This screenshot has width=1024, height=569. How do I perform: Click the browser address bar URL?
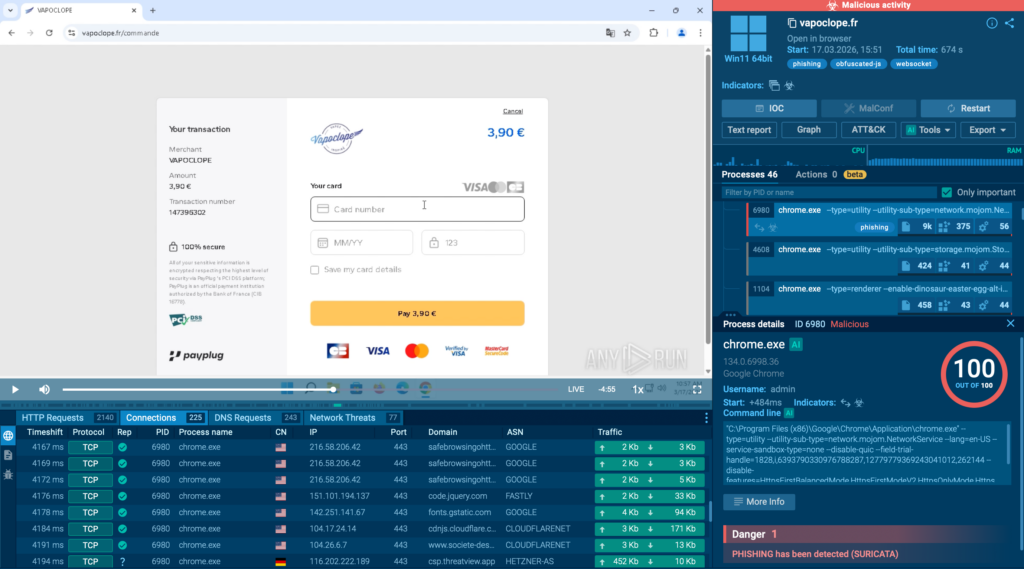click(x=120, y=33)
